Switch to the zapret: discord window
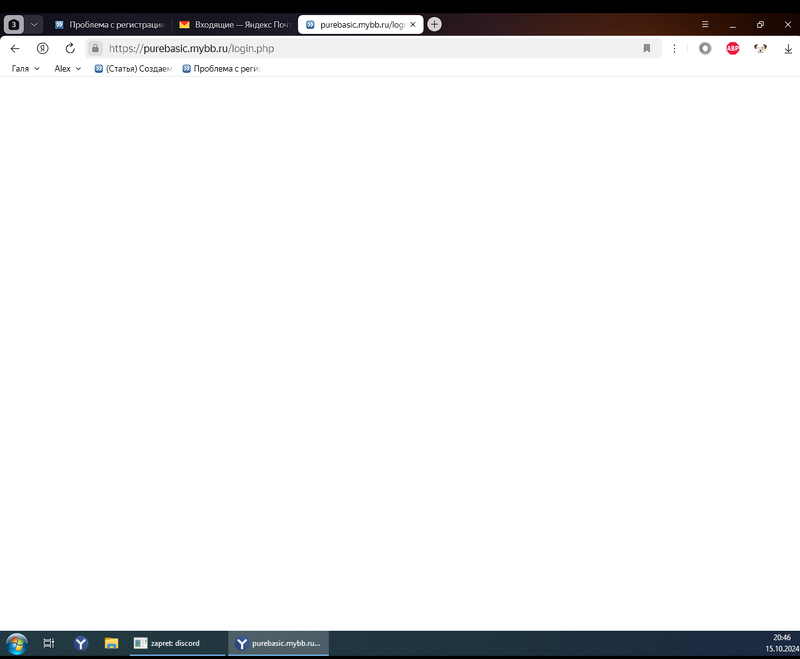800x659 pixels. [x=177, y=643]
